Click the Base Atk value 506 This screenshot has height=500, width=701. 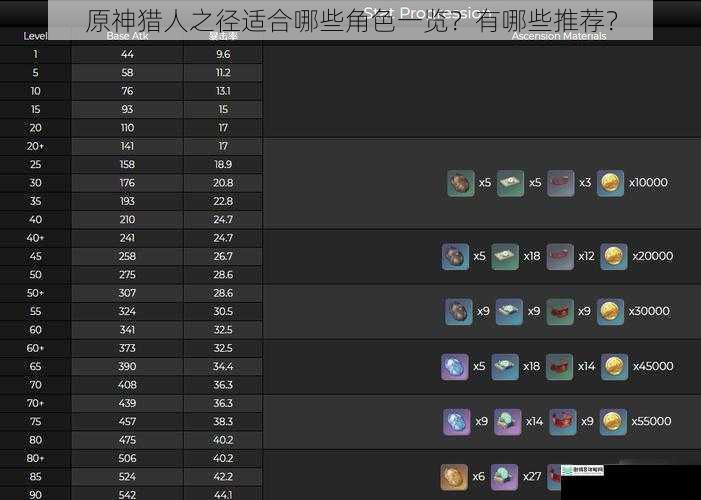(127, 458)
